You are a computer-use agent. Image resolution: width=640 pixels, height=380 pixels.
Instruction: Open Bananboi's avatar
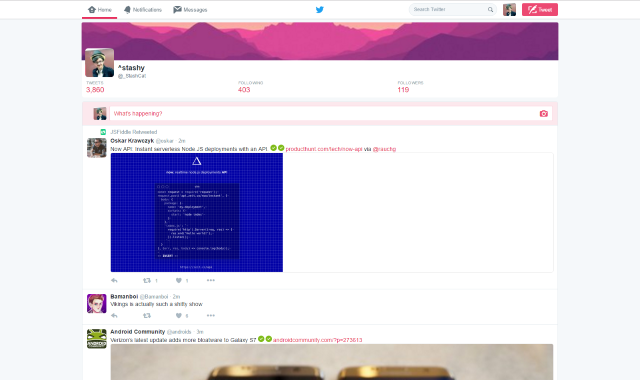tap(97, 304)
